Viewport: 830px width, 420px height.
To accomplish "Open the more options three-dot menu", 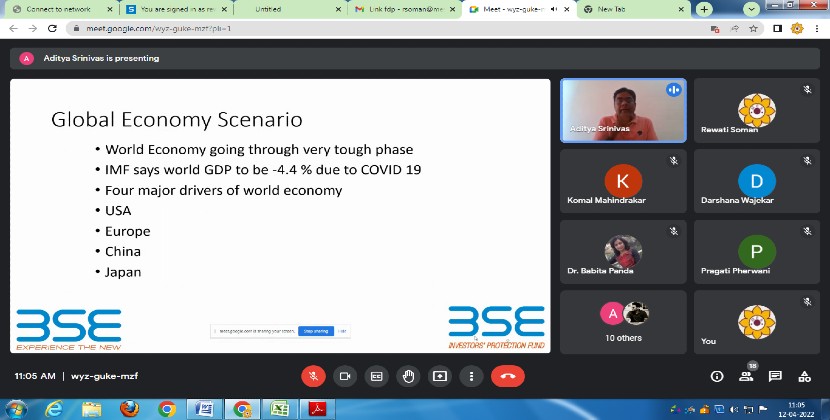I will (x=471, y=376).
